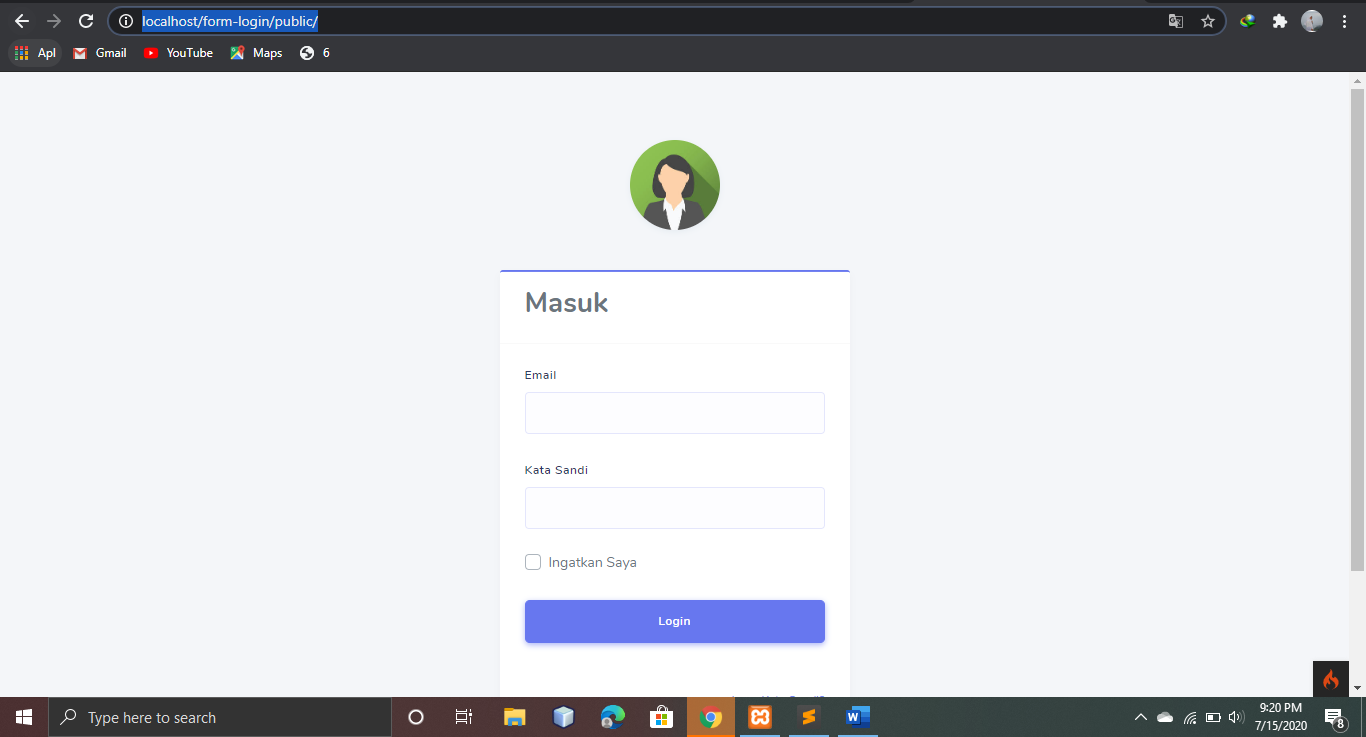1366x737 pixels.
Task: Open OneDrive cloud tray icon
Action: (x=1165, y=717)
